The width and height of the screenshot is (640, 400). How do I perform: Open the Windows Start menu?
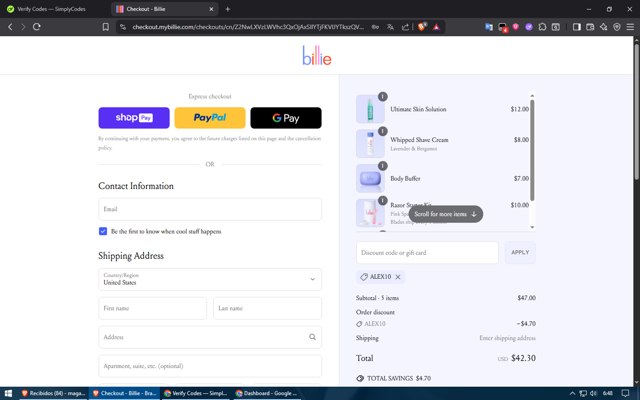8,393
